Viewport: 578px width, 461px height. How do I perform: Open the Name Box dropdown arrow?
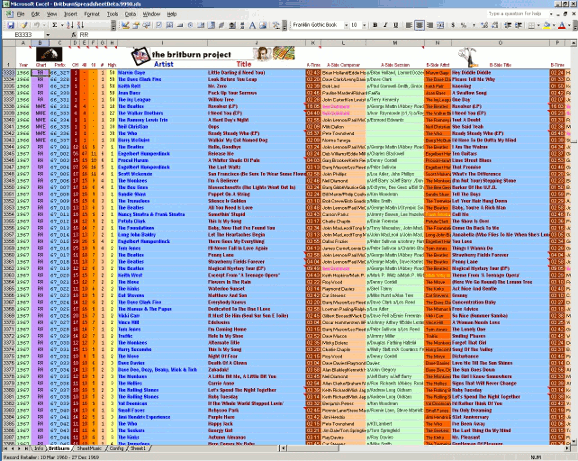click(48, 34)
